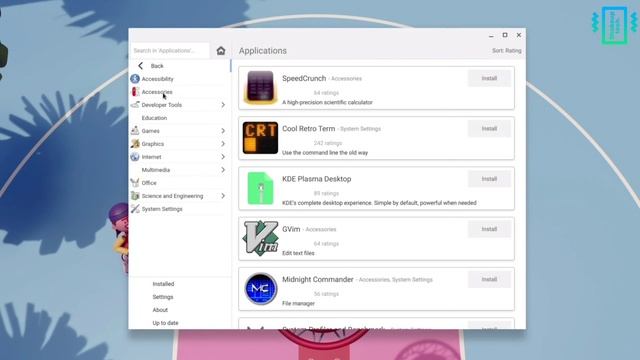The width and height of the screenshot is (640, 360).
Task: Click the Office category icon
Action: pos(135,183)
